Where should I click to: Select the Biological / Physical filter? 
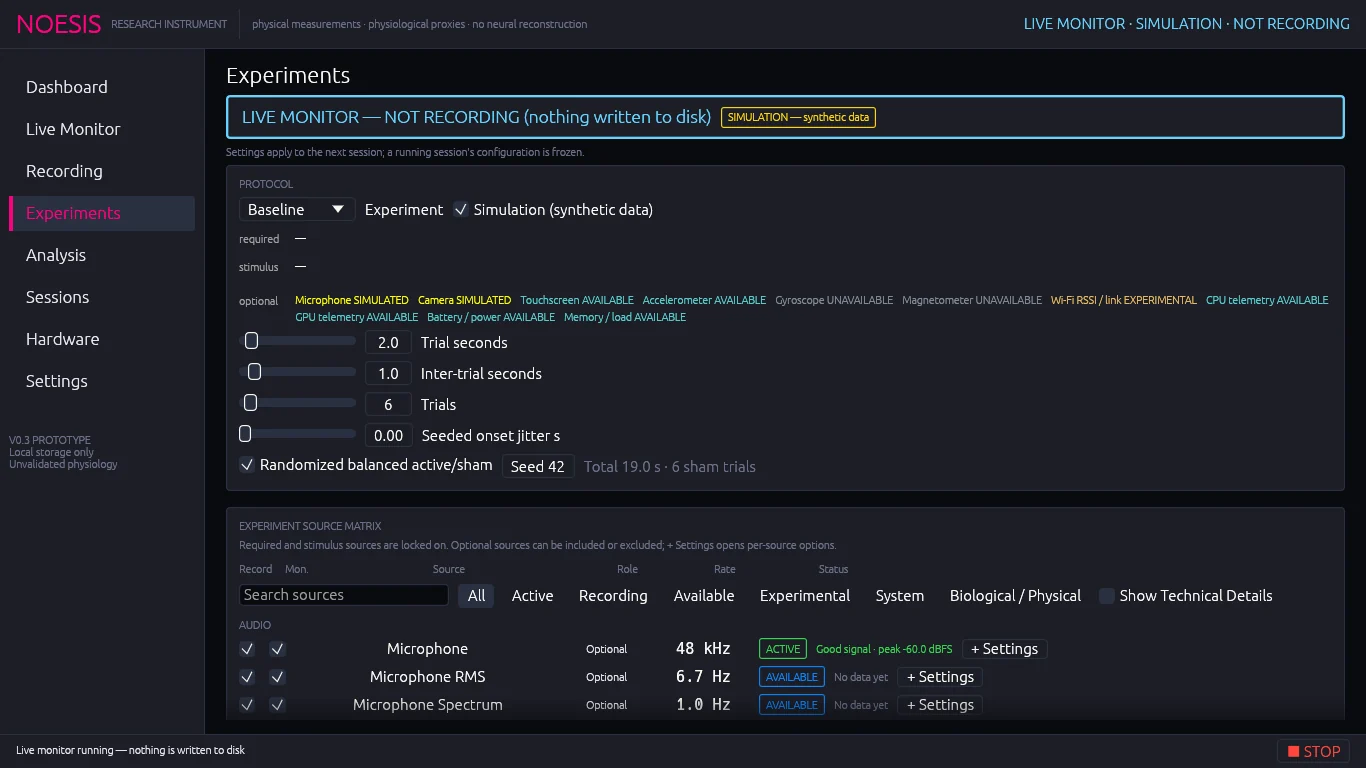(x=1015, y=595)
